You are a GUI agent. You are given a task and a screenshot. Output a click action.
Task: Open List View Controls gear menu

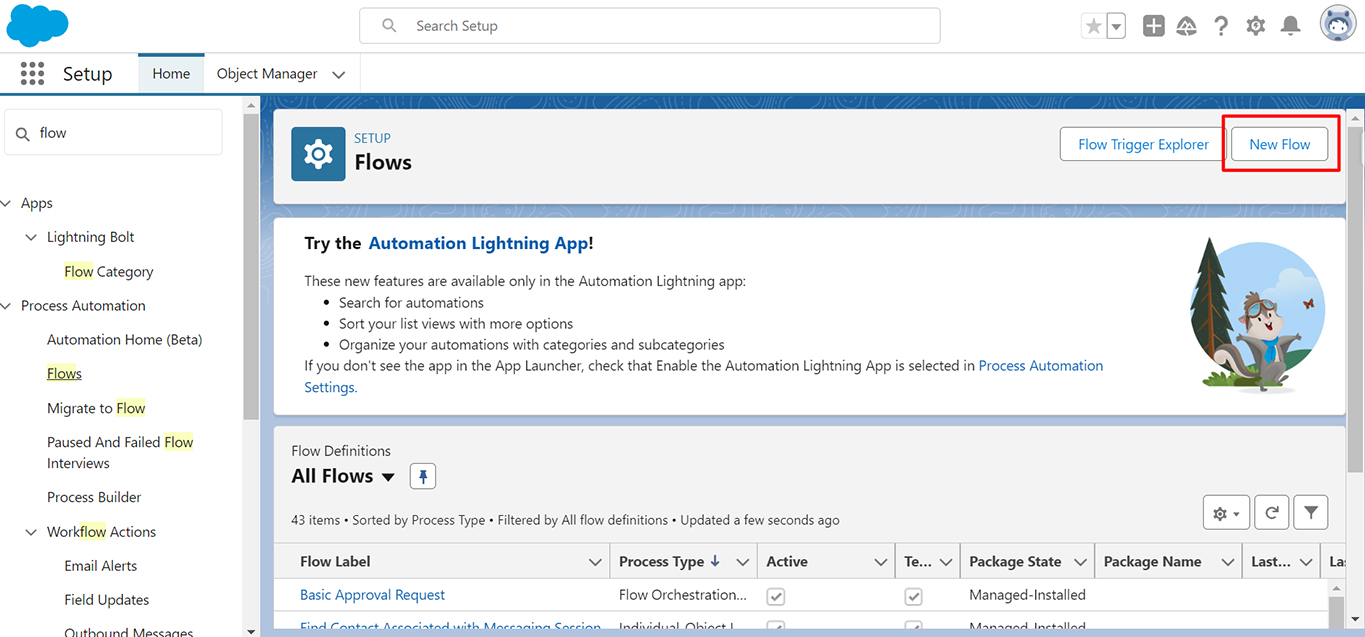tap(1226, 513)
